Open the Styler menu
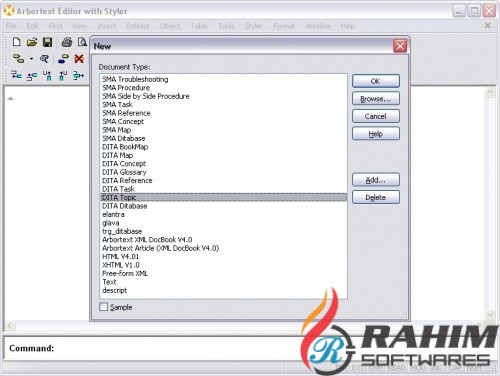Viewport: 500px width, 376px height. click(x=254, y=26)
